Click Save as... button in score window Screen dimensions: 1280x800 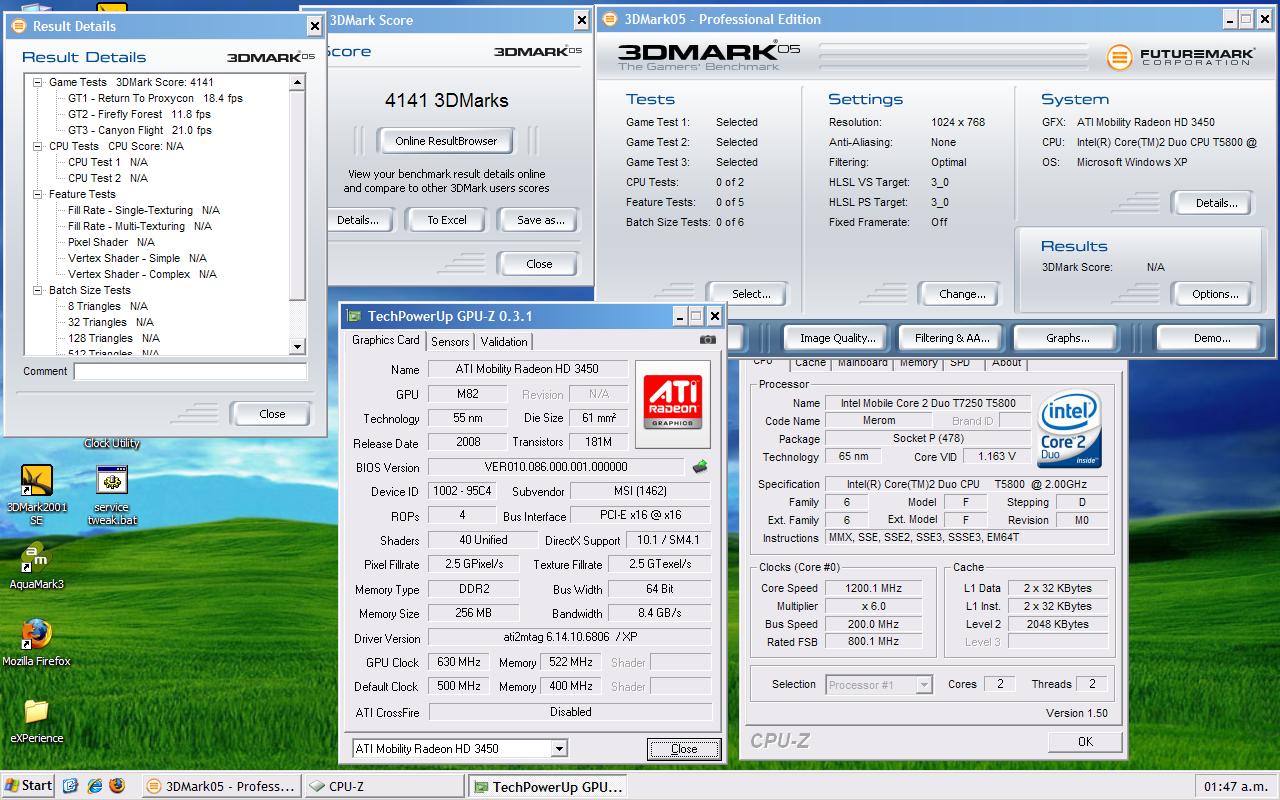(541, 220)
